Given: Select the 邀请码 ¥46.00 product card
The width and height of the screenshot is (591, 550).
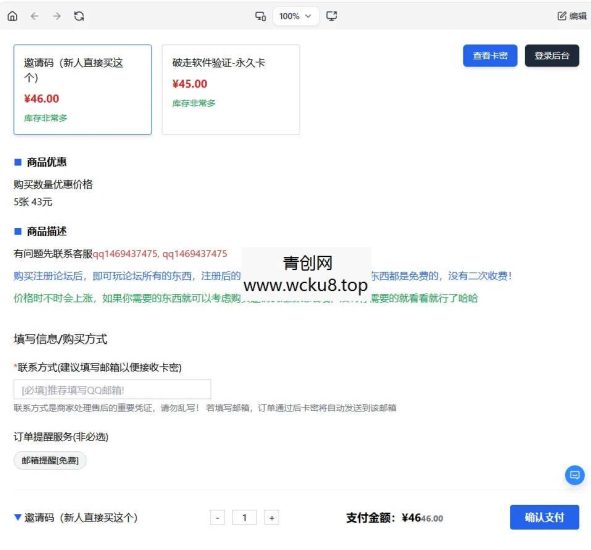Looking at the screenshot, I should (x=83, y=89).
